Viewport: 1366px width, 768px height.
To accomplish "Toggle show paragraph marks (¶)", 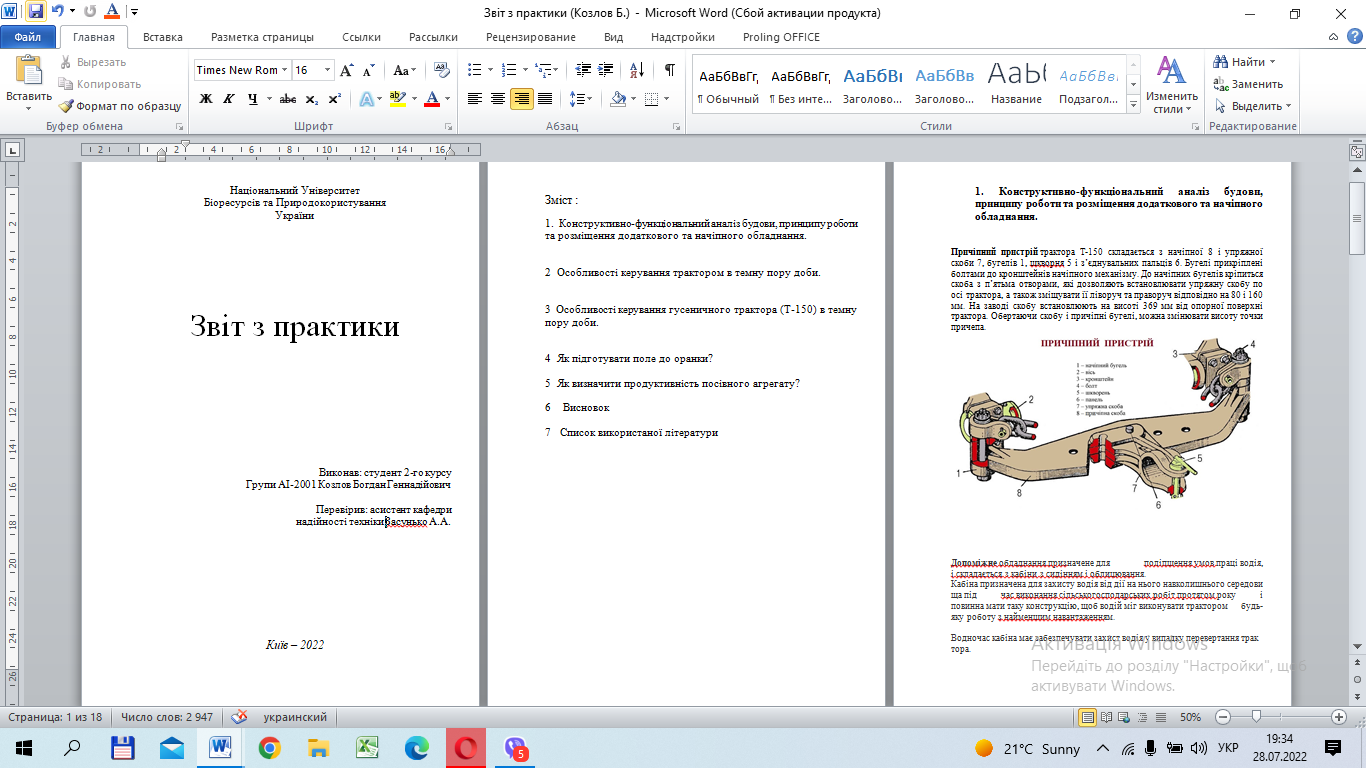I will tap(669, 70).
